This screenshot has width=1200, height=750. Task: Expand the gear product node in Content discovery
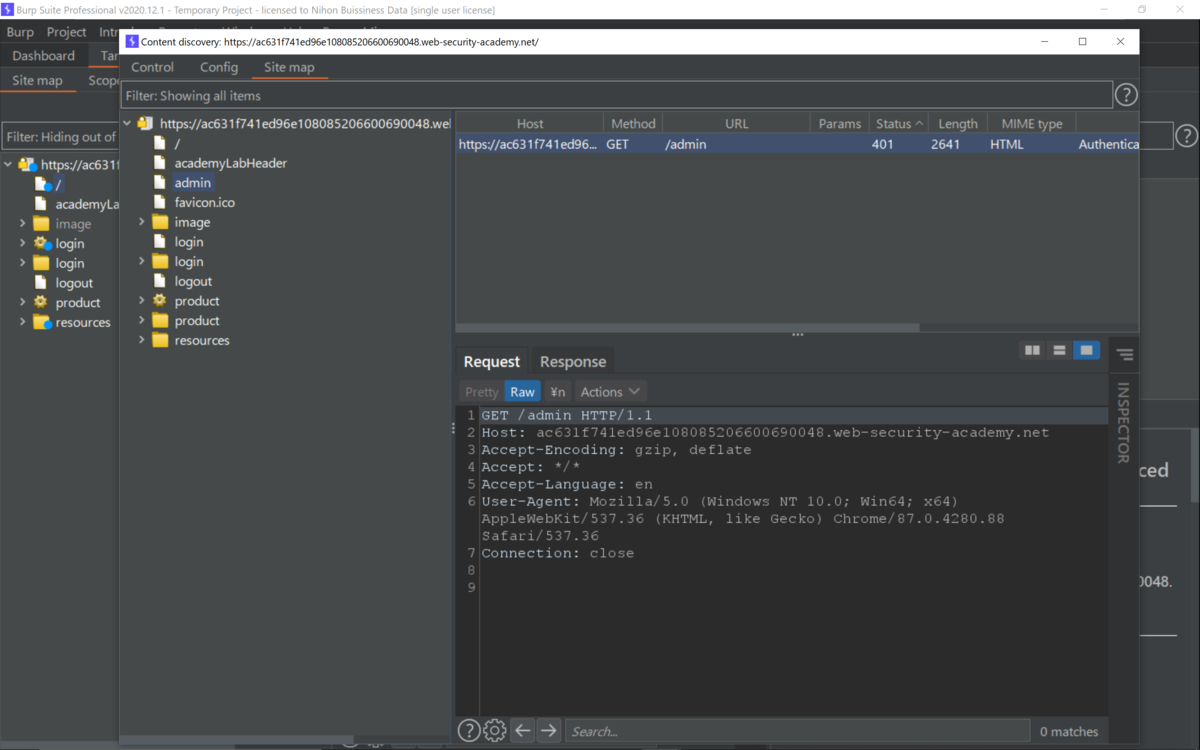pos(142,301)
